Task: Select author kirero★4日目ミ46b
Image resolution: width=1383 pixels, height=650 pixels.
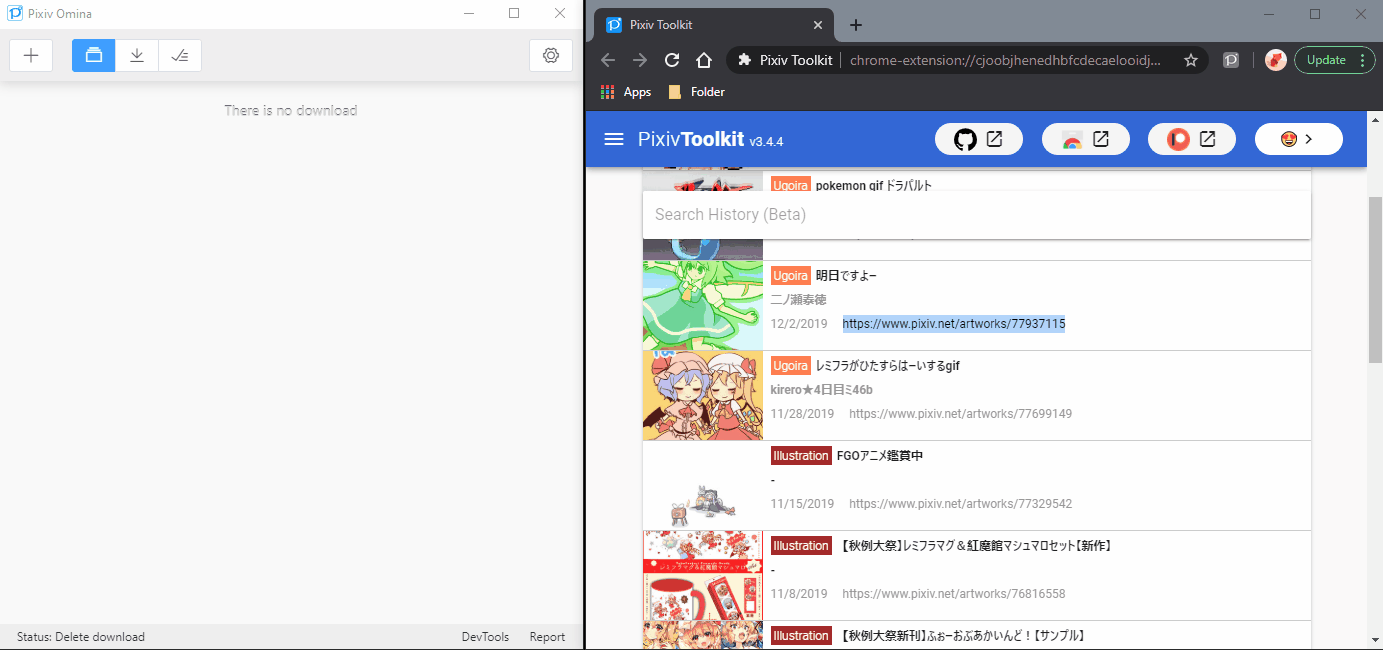Action: click(x=822, y=390)
